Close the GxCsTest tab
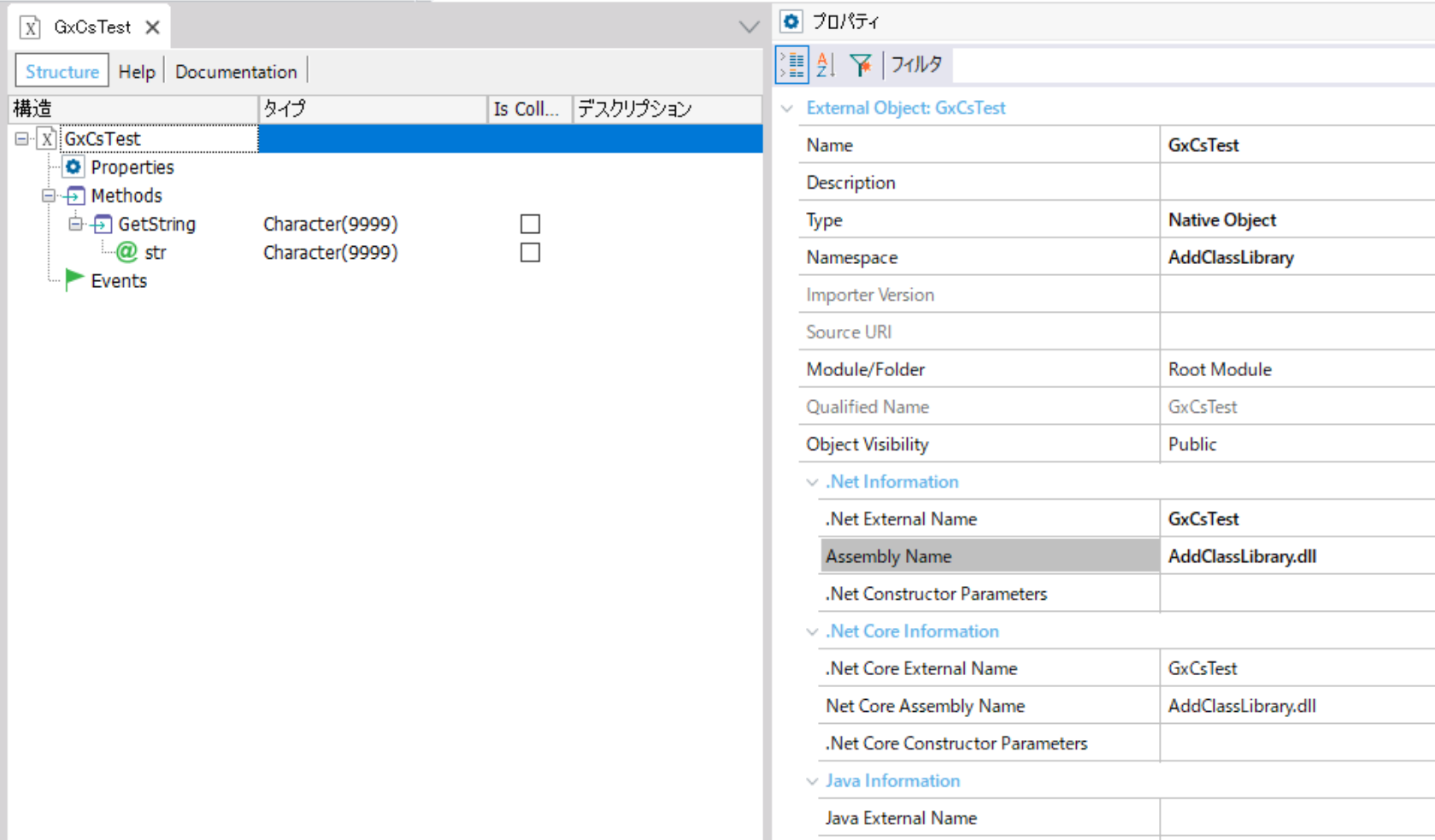 click(153, 27)
